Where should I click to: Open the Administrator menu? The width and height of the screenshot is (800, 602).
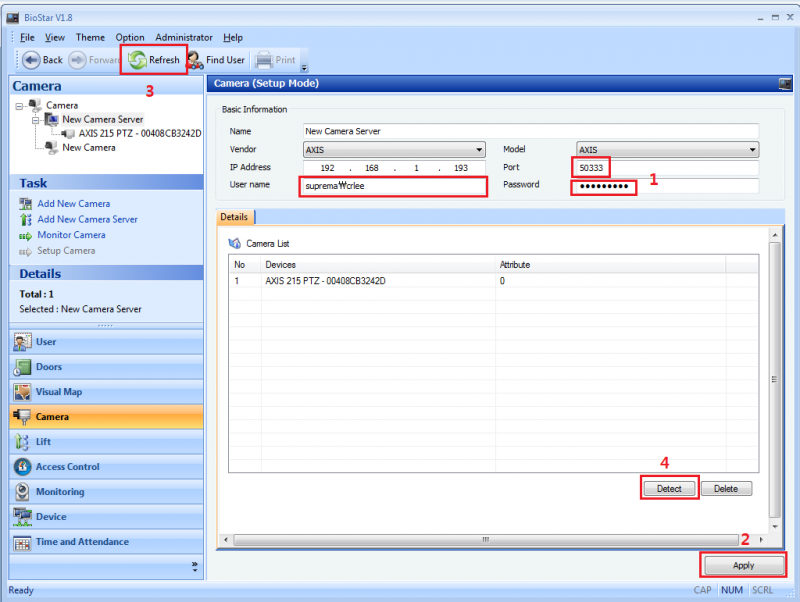183,38
